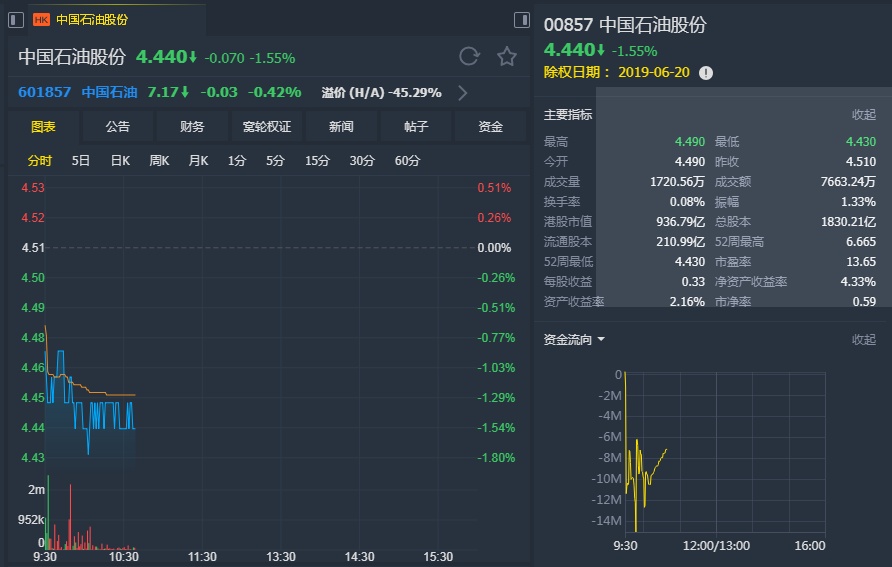Viewport: 892px width, 567px height.
Task: Select the 日K chart period
Action: [120, 161]
